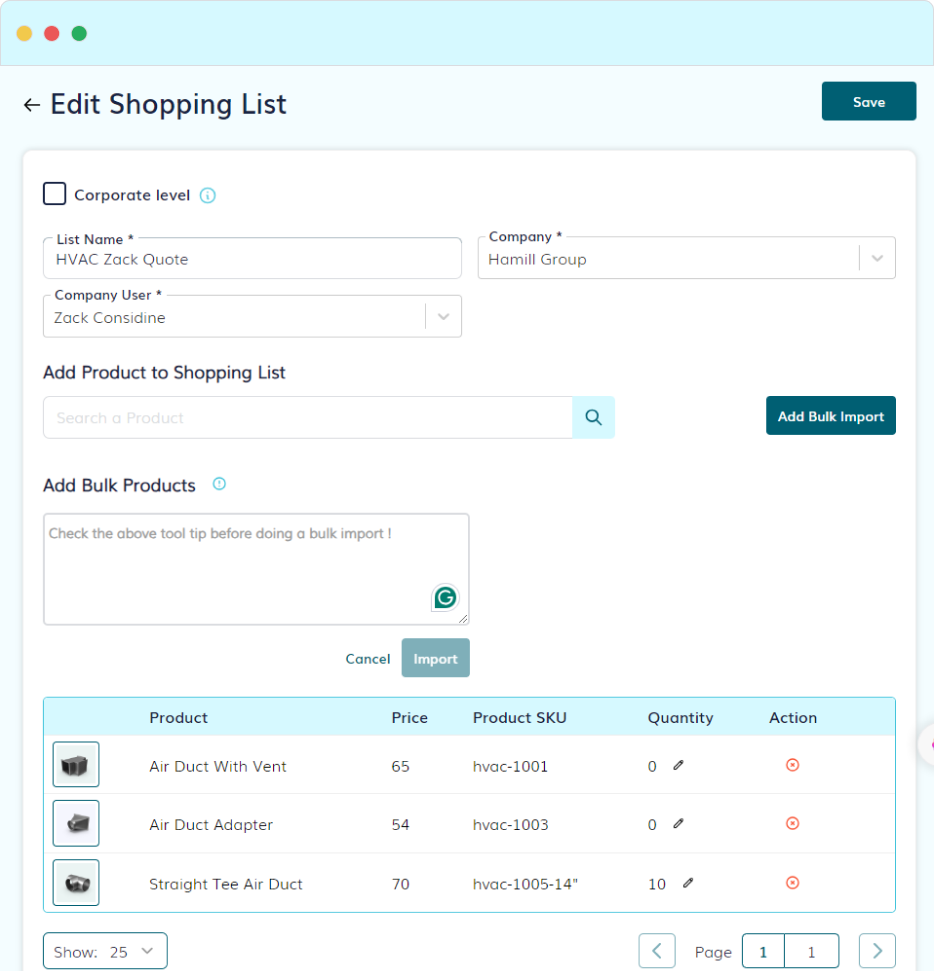Image resolution: width=934 pixels, height=971 pixels.
Task: Enable the Corporate level checkbox
Action: point(55,194)
